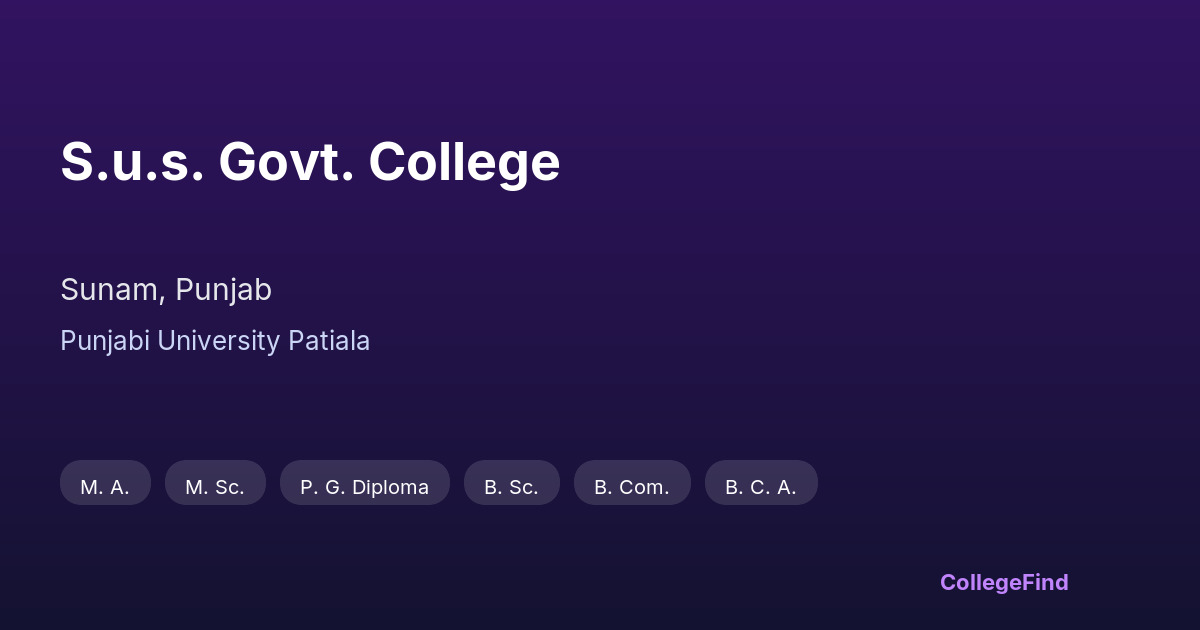Open the Punjabi University Patiala link

[x=215, y=341]
